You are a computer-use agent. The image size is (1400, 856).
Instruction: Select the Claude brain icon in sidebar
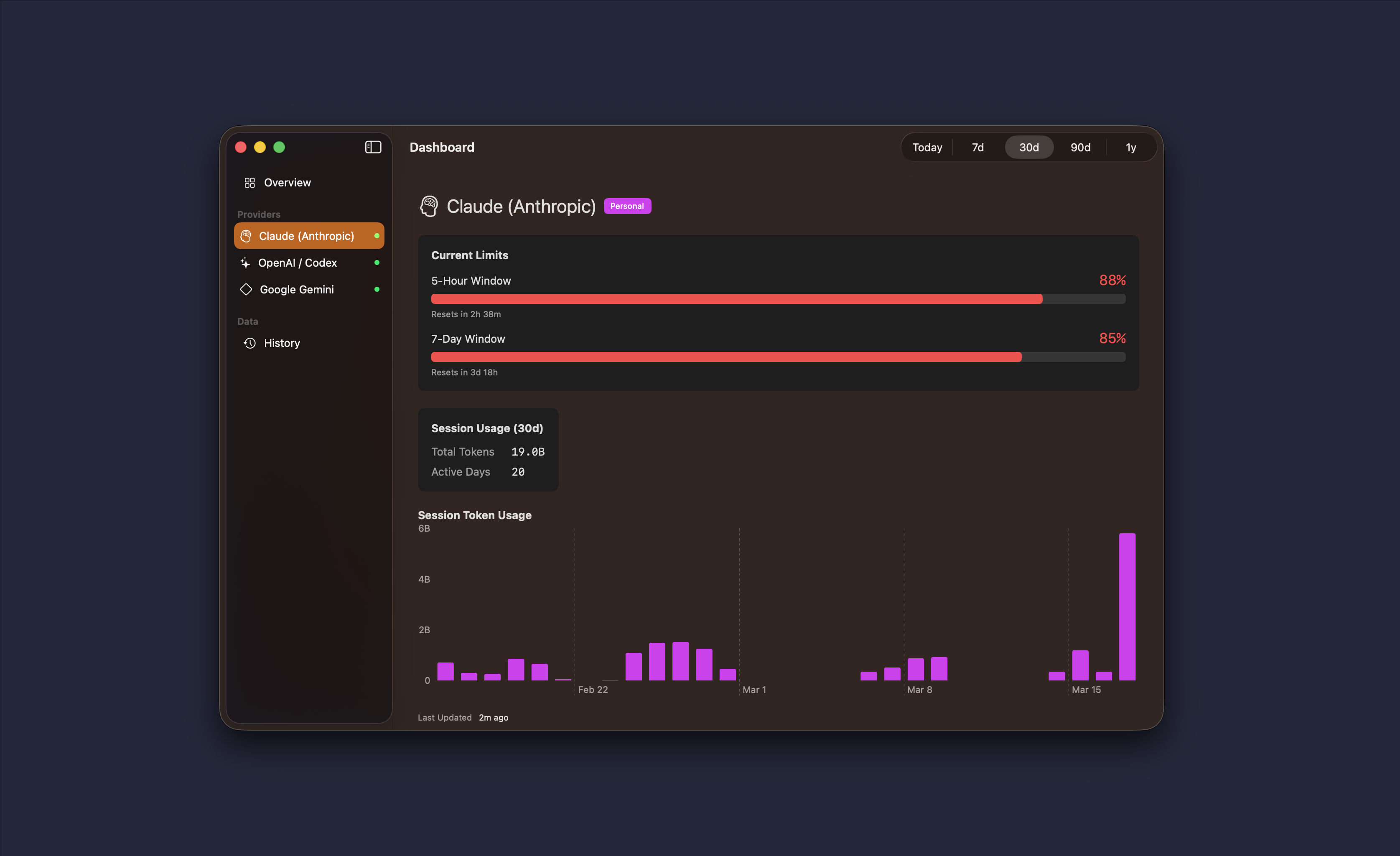click(x=246, y=235)
